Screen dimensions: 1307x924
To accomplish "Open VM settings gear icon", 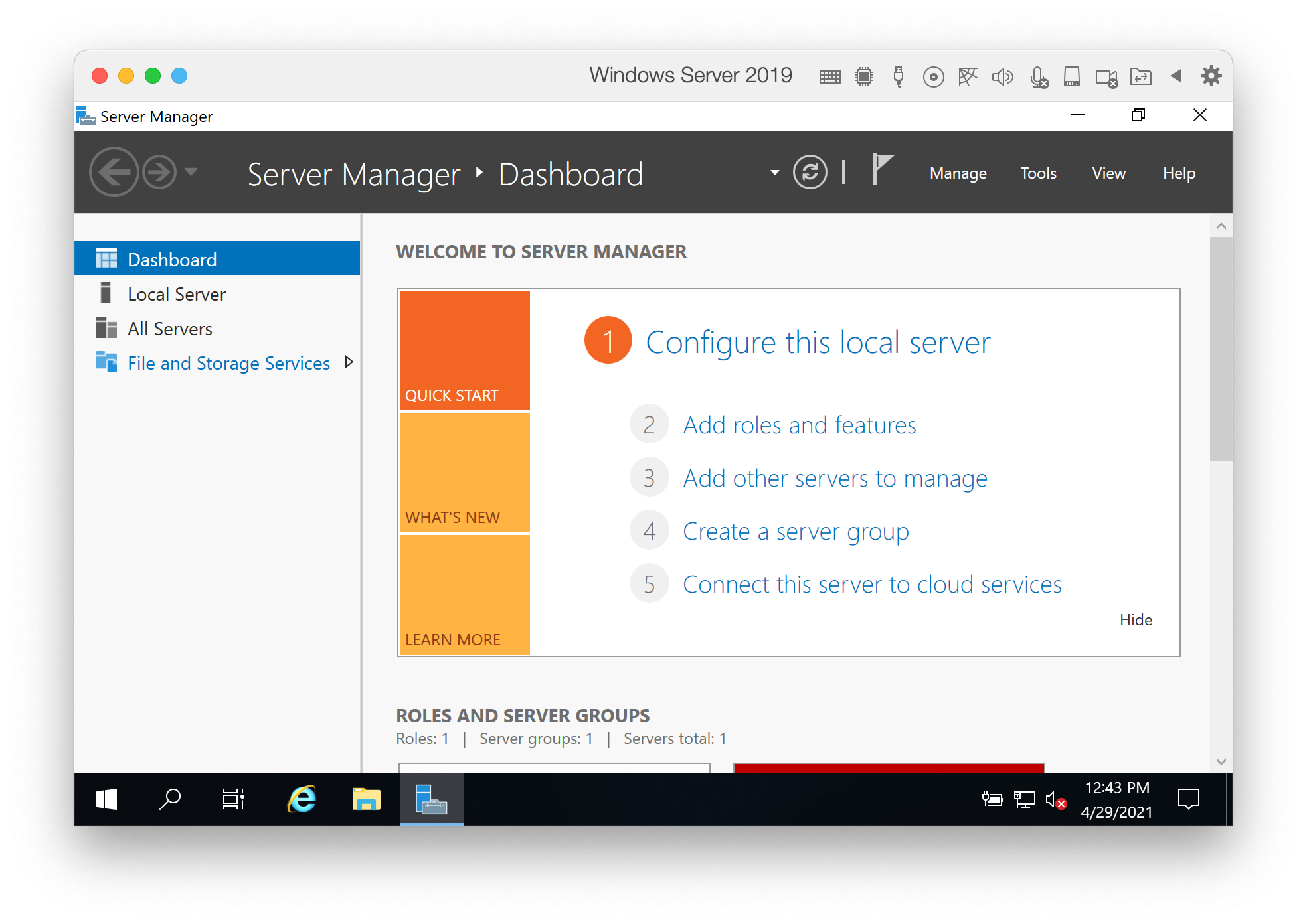I will pos(1211,76).
